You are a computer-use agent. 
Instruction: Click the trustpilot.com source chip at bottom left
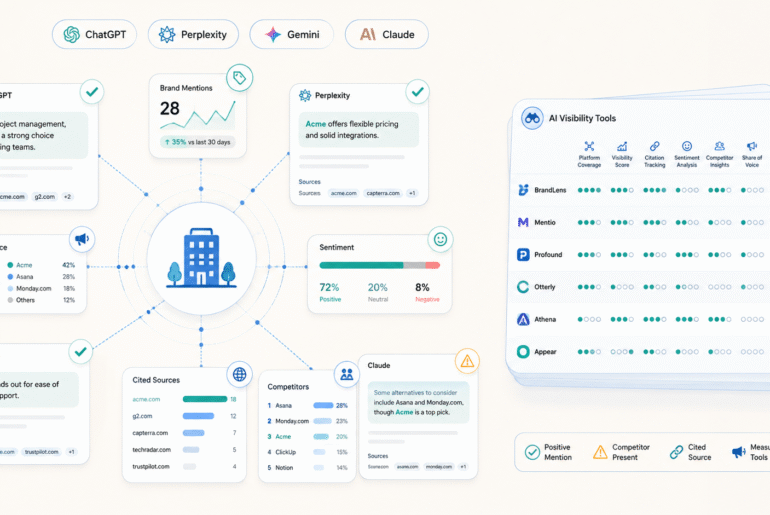coord(42,452)
